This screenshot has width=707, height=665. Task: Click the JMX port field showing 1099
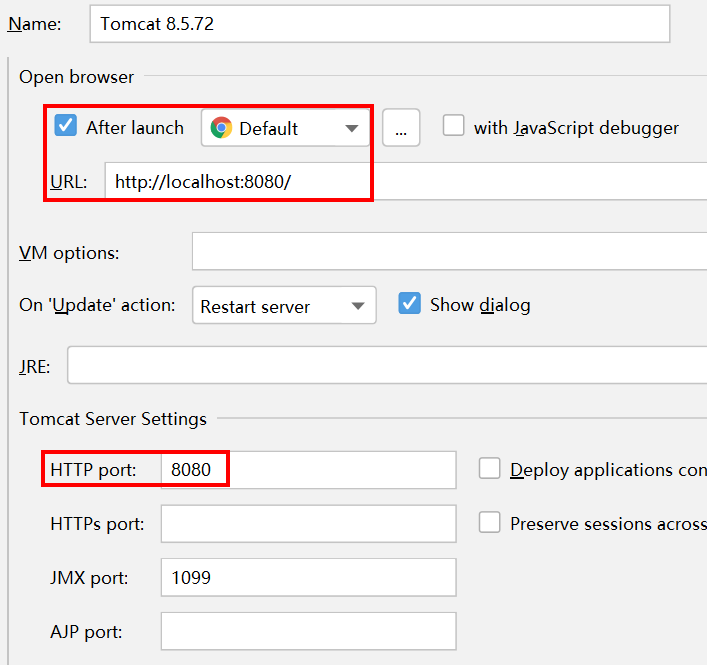308,578
